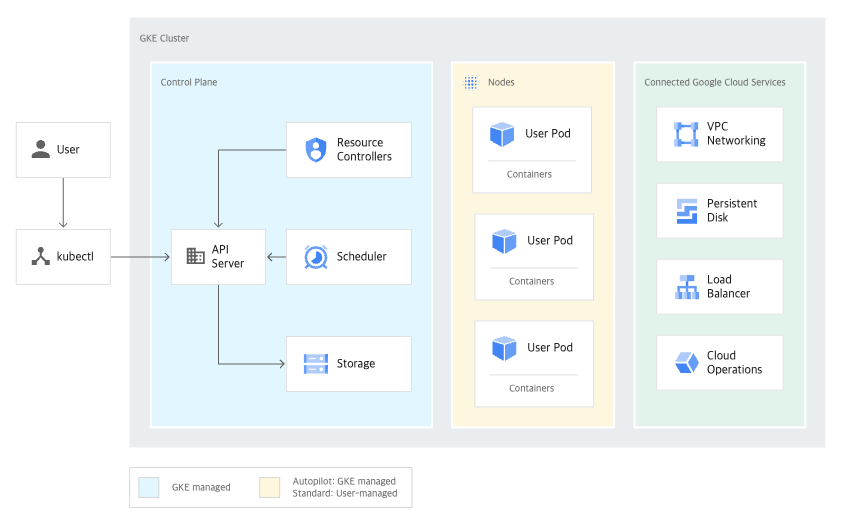Click the User person icon
Image resolution: width=853 pixels, height=520 pixels.
pos(40,149)
